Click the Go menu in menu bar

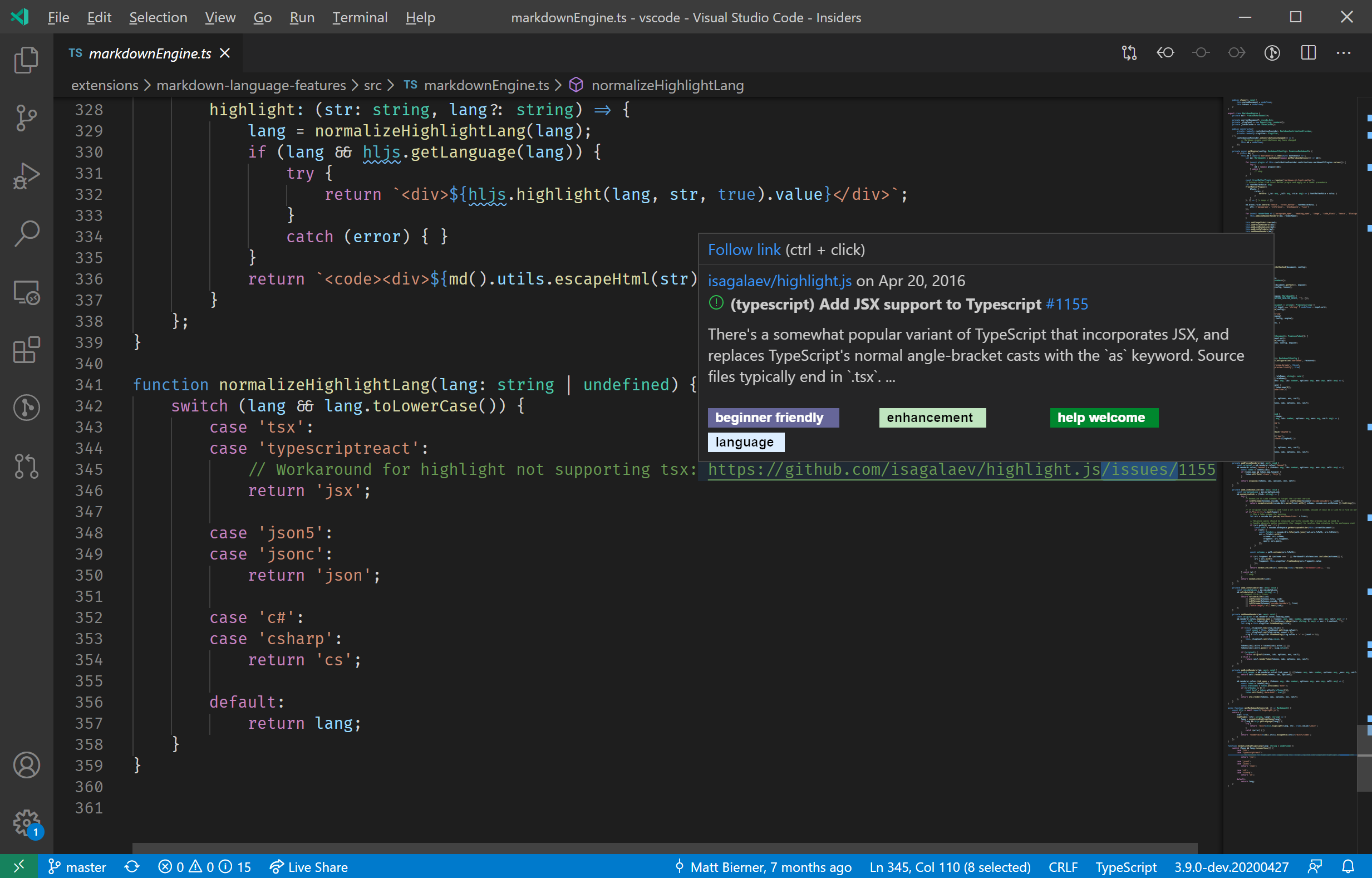click(260, 17)
